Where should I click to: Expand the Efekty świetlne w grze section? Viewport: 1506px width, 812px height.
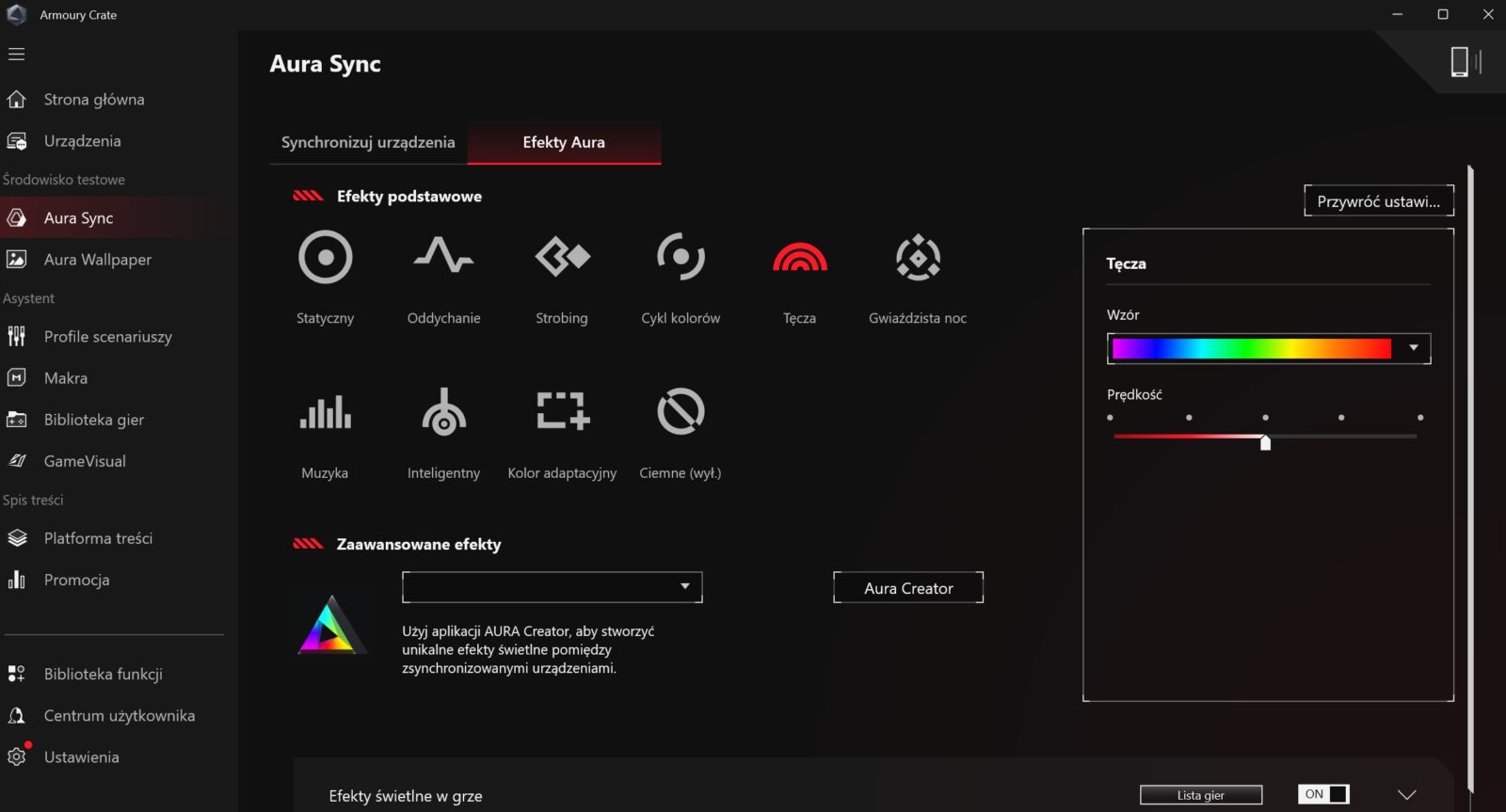point(1406,795)
